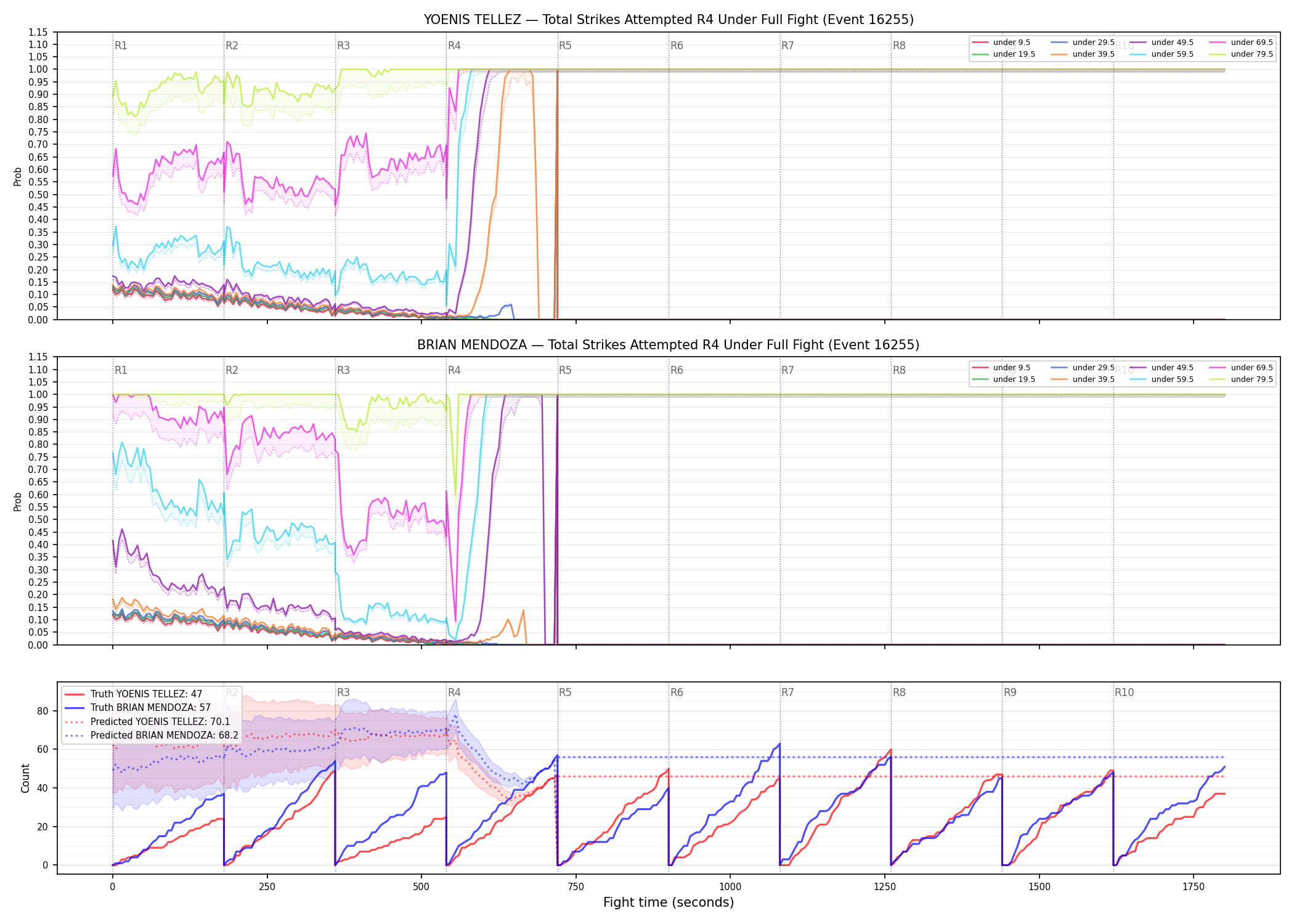This screenshot has height=924, width=1294.
Task: Click the dotted blue swatch beside 'Predicted BRIAN MENDOZA'
Action: pyautogui.click(x=74, y=736)
